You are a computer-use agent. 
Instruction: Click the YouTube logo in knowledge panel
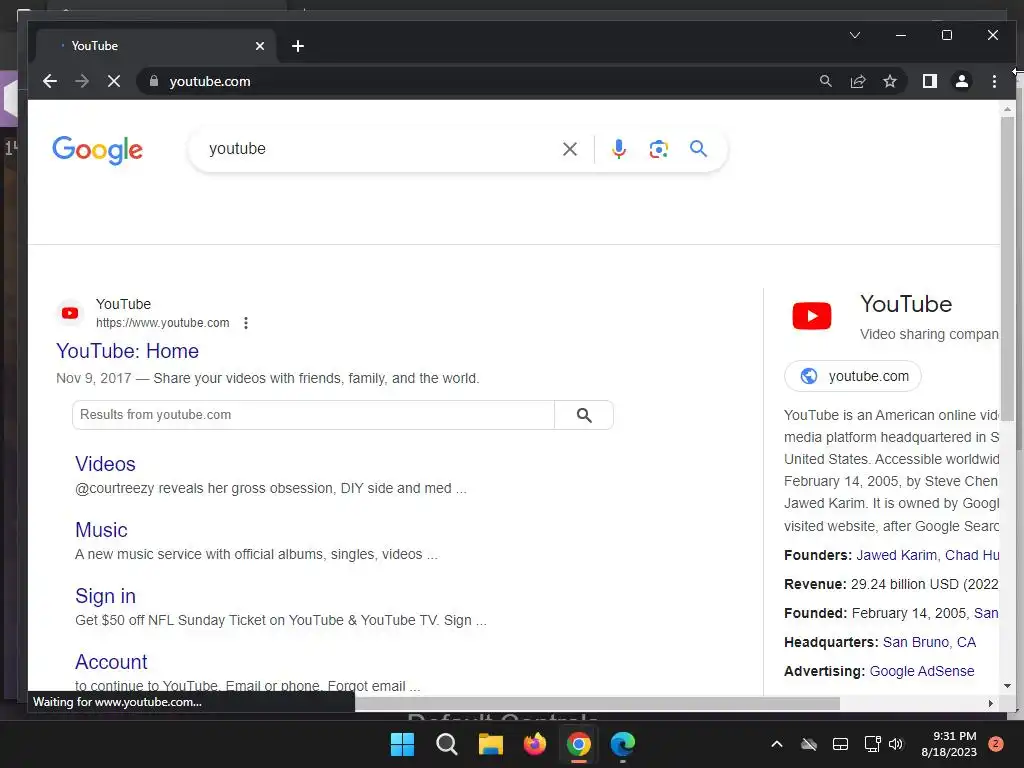coord(812,316)
